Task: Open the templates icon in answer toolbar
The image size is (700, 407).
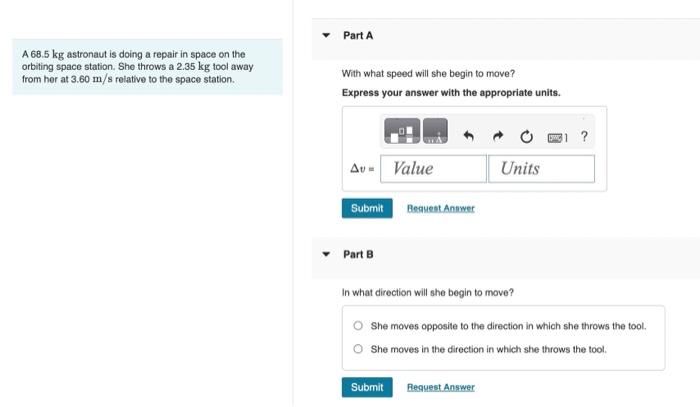Action: (402, 131)
